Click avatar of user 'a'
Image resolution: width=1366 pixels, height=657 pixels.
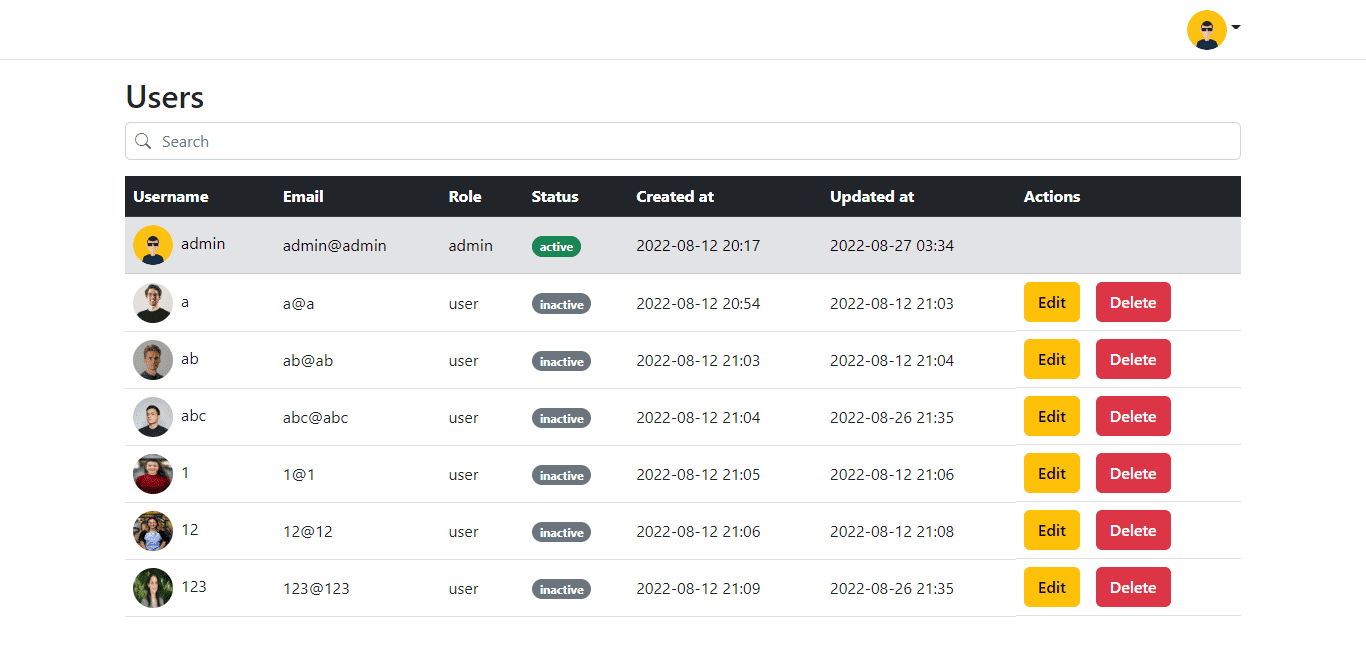(x=153, y=303)
